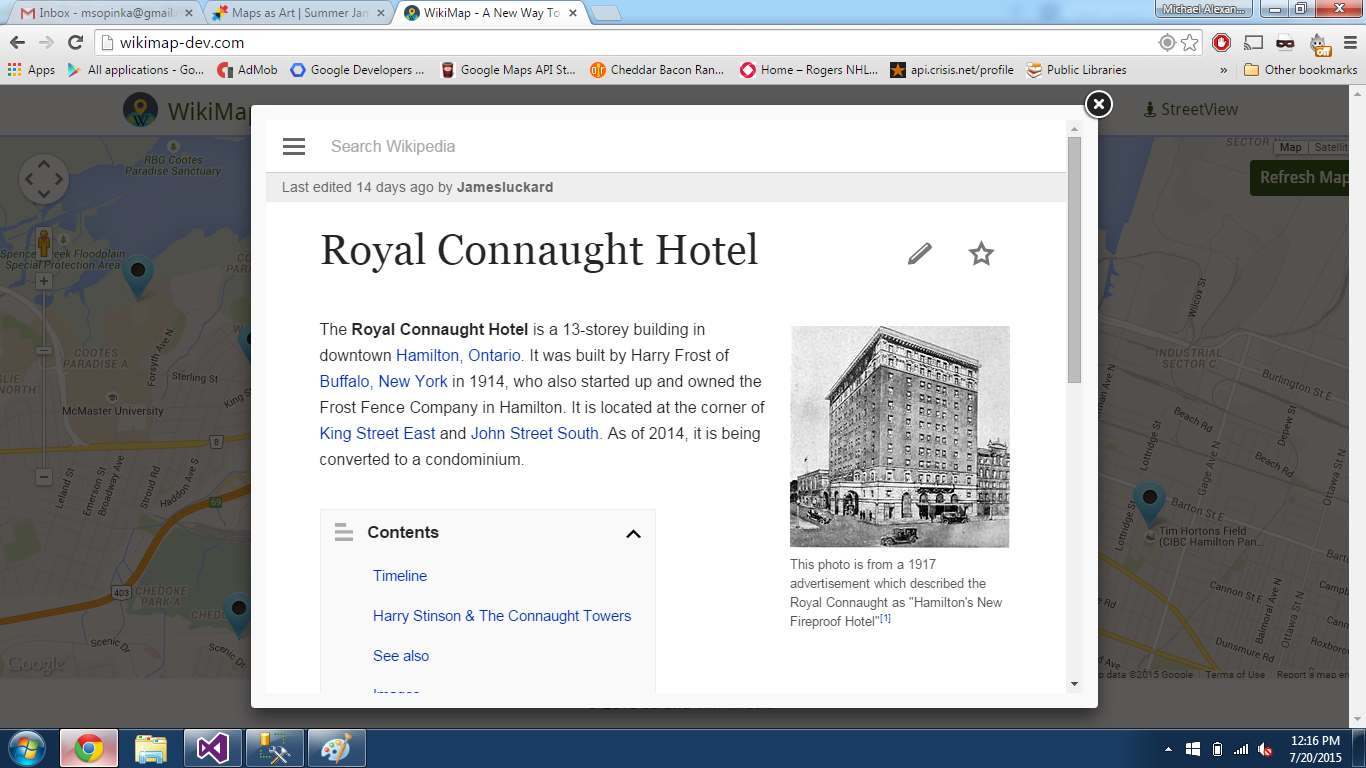Click the browser back button

point(17,42)
